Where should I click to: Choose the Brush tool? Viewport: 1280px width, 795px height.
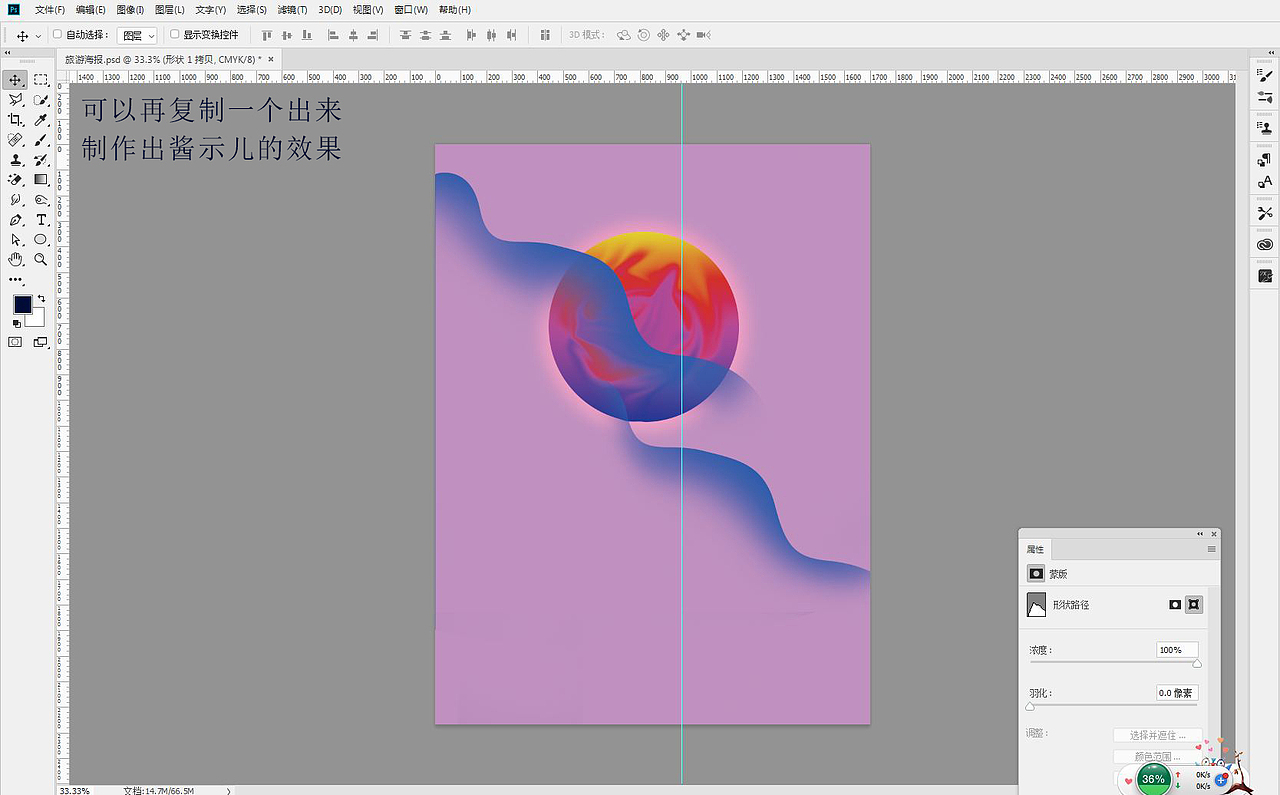[x=41, y=140]
